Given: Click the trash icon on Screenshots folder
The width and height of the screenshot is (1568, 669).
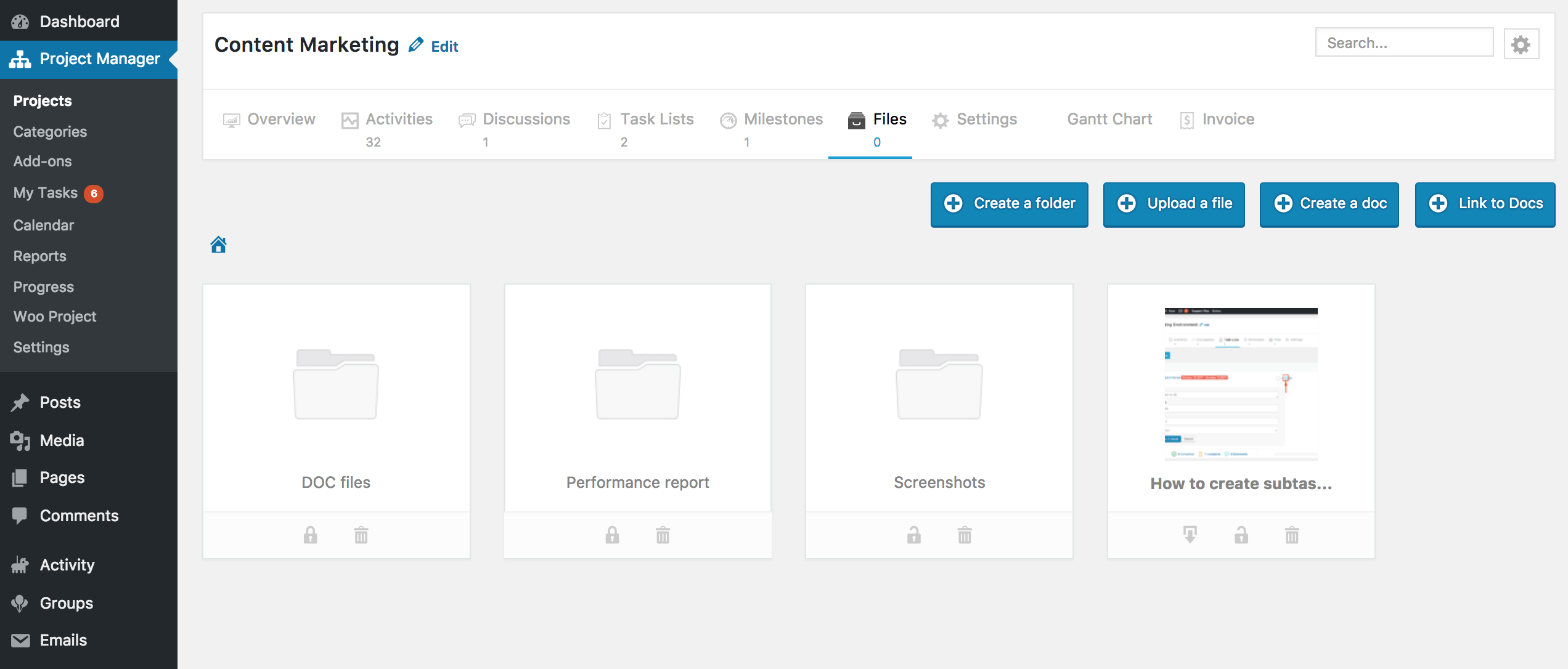Looking at the screenshot, I should coord(964,532).
